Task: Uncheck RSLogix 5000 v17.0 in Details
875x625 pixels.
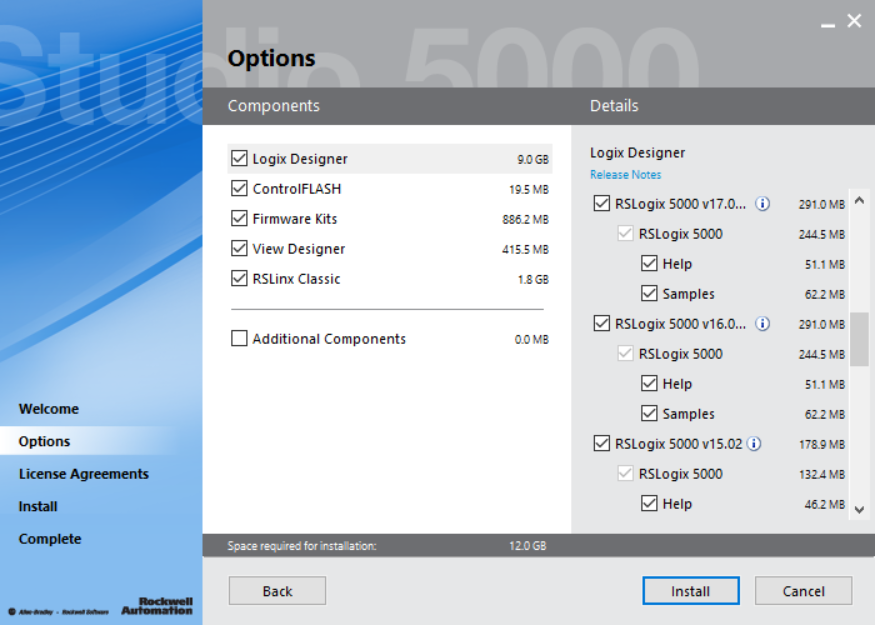Action: 602,204
